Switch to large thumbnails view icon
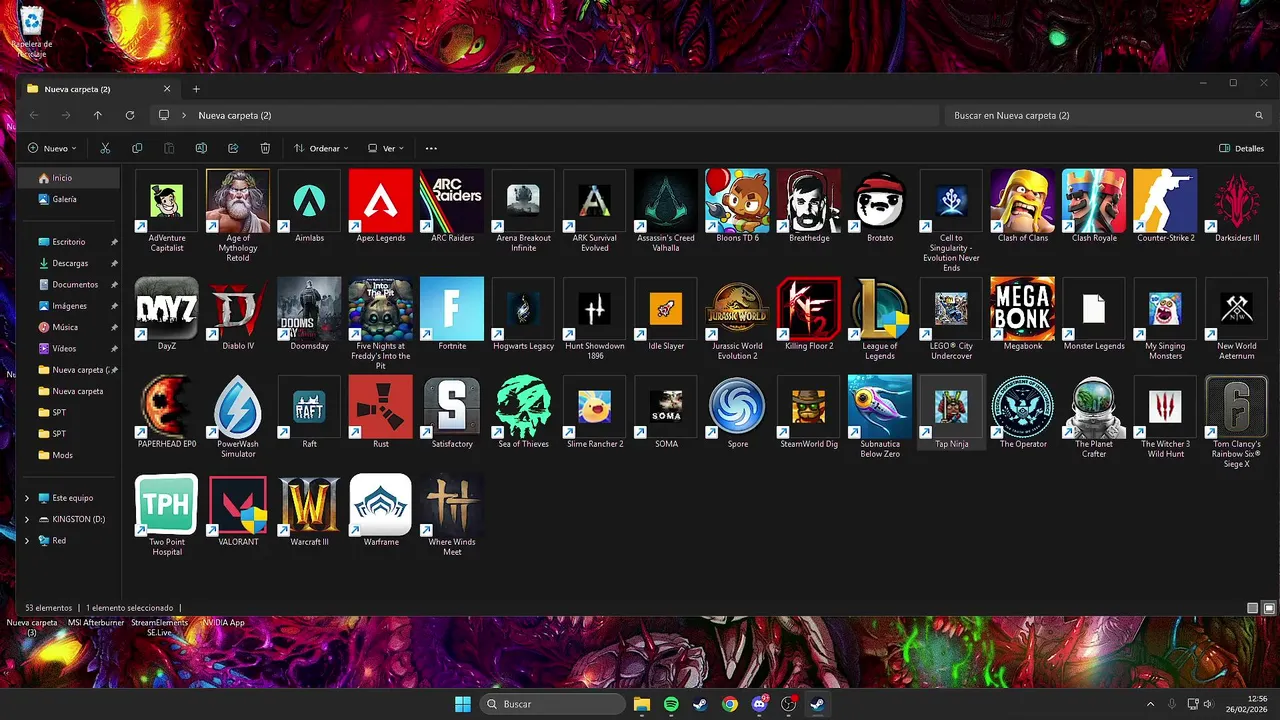The height and width of the screenshot is (720, 1280). [1269, 608]
